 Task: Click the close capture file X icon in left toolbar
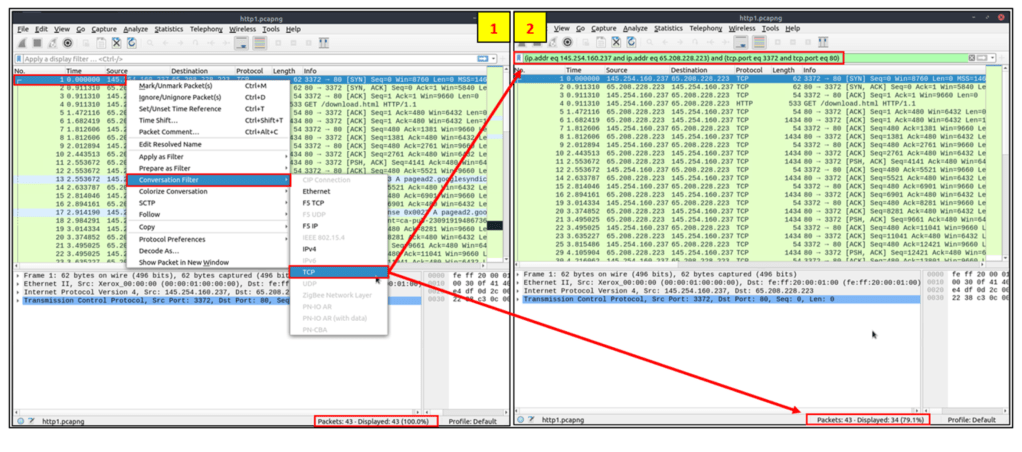point(117,43)
